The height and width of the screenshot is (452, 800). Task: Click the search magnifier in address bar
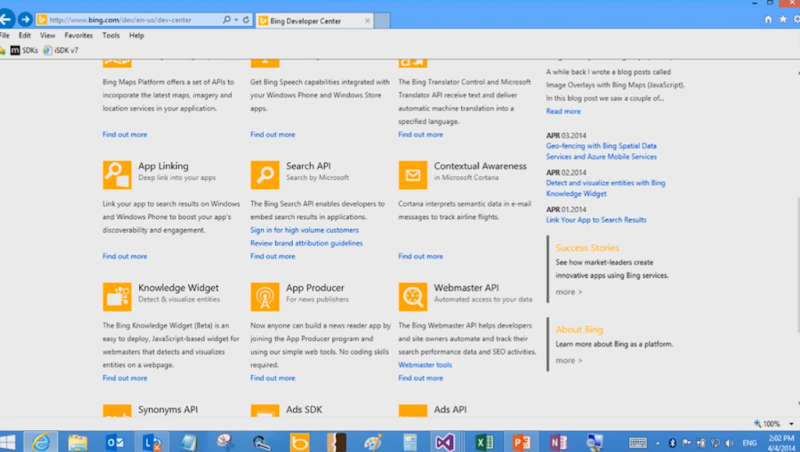pos(227,19)
